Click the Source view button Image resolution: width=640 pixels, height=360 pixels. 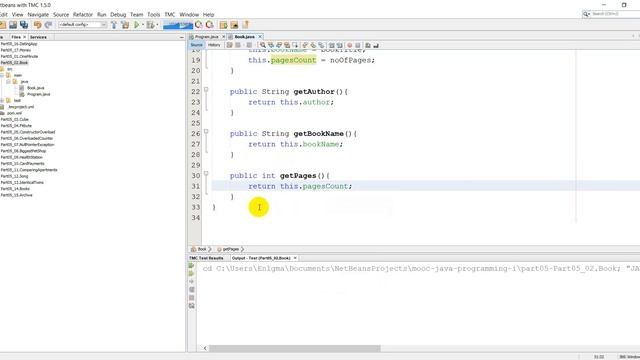coord(196,45)
